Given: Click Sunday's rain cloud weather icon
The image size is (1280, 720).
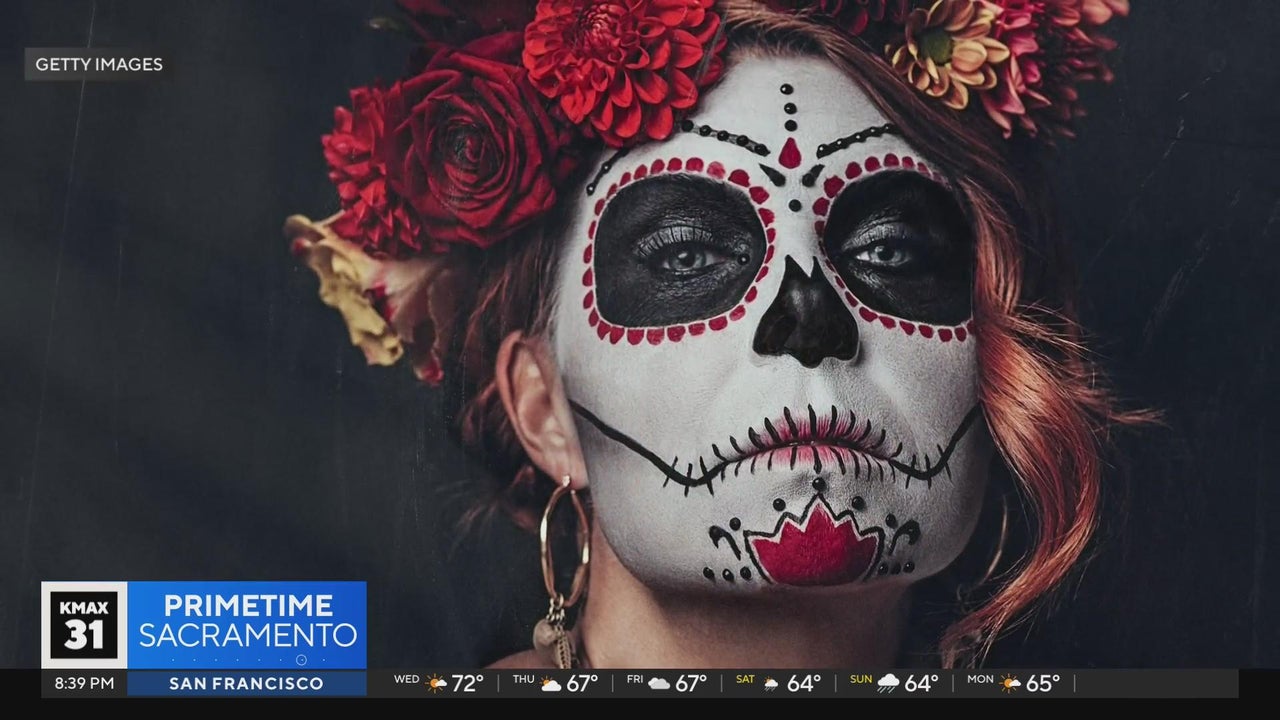Looking at the screenshot, I should point(888,684).
